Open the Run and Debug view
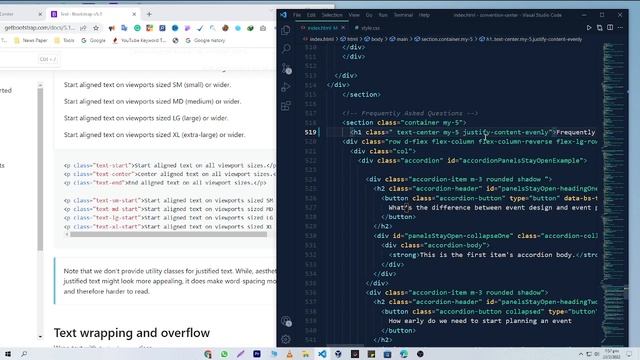 [x=286, y=87]
